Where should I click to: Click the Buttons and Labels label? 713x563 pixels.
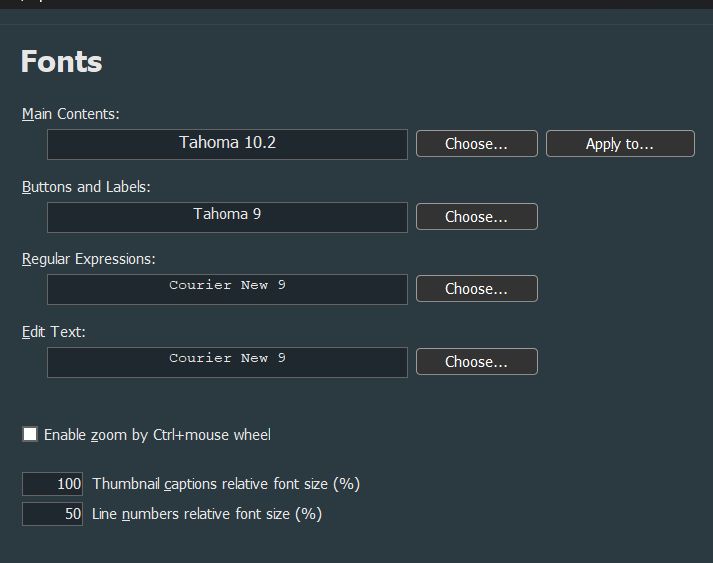(x=86, y=187)
